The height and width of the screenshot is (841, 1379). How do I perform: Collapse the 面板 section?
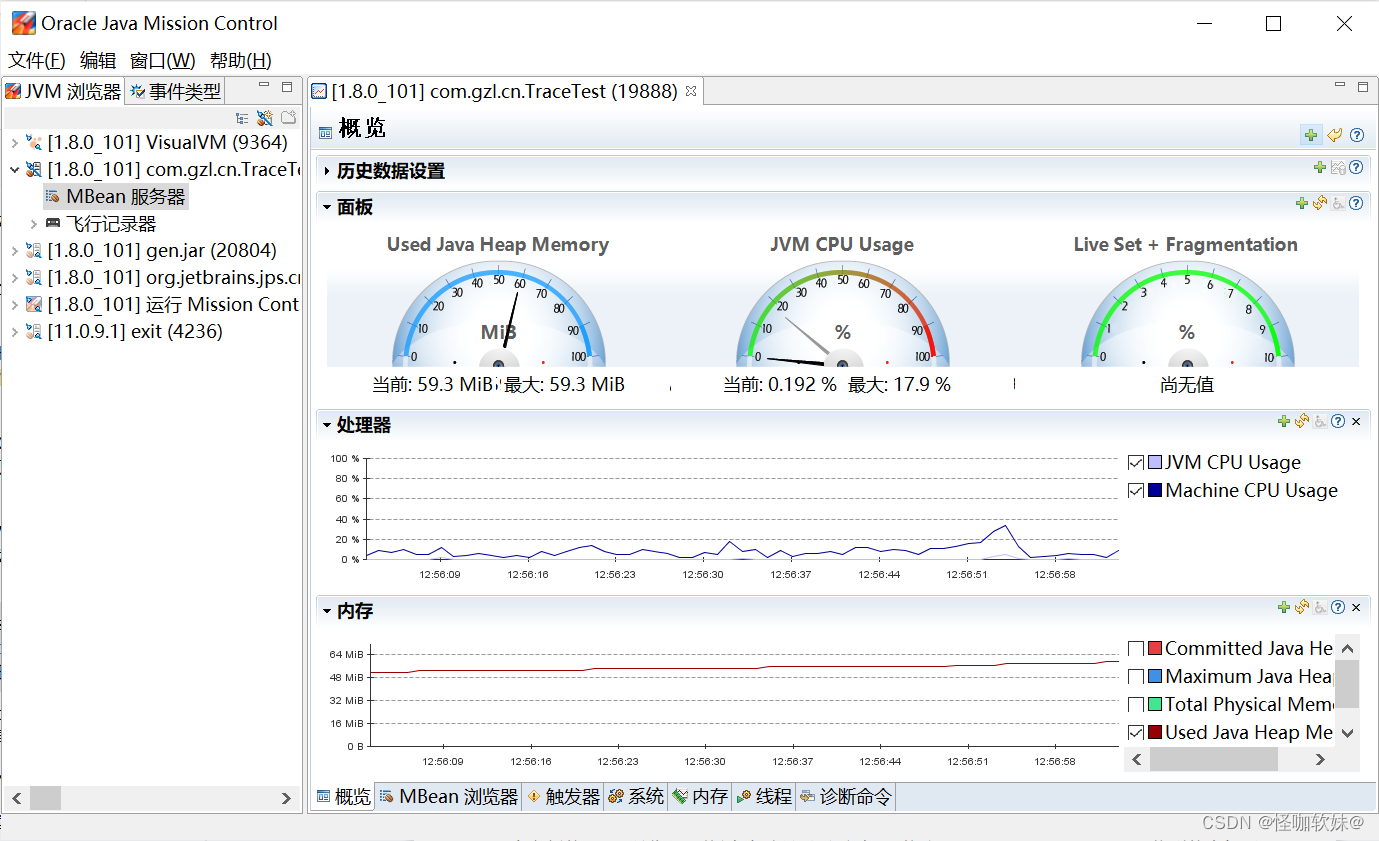327,207
